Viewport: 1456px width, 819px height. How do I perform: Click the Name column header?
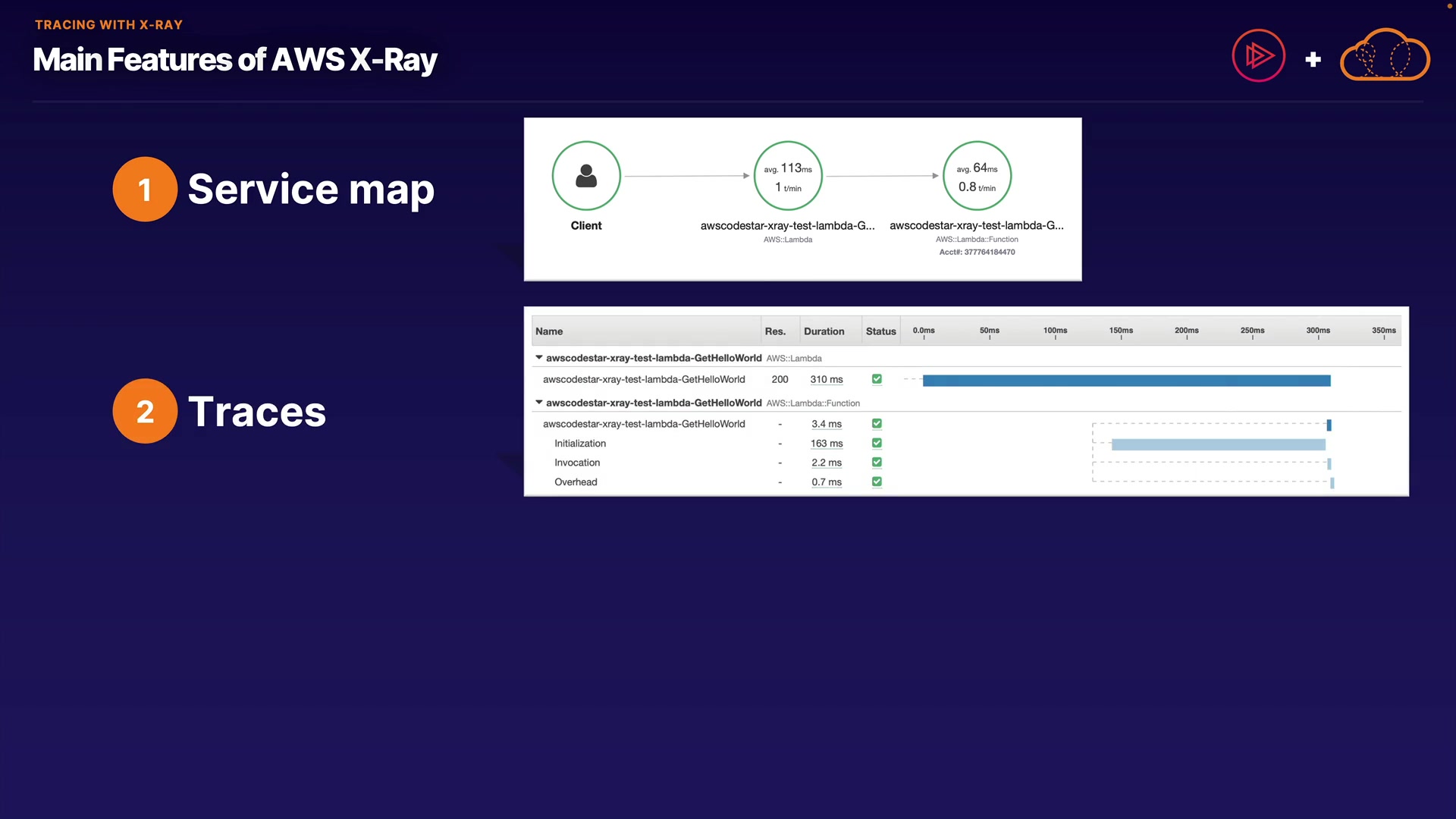pos(549,331)
